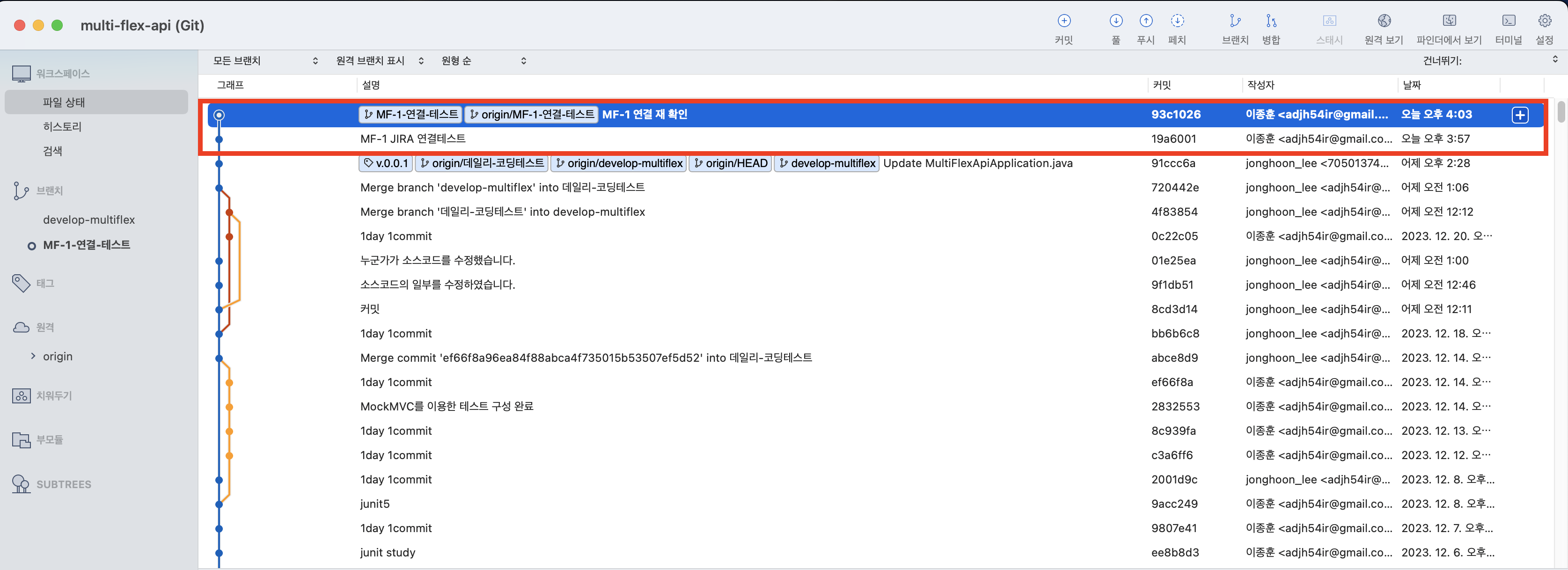Click the plus button on selected commit row

[1520, 115]
